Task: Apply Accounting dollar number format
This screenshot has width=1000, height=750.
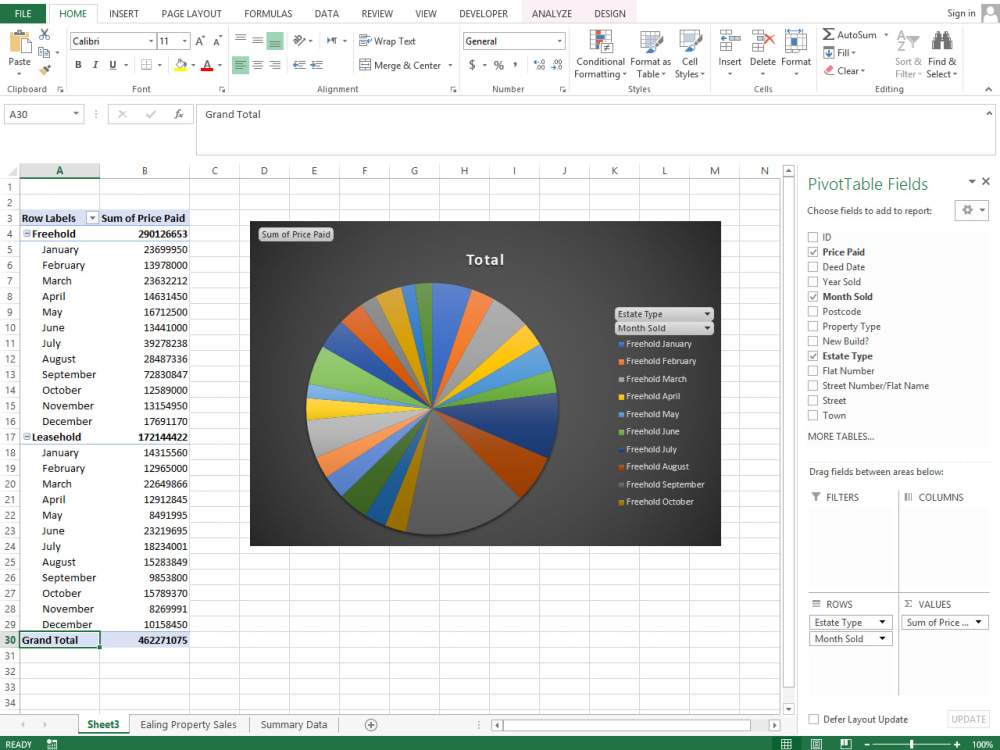Action: click(x=472, y=64)
